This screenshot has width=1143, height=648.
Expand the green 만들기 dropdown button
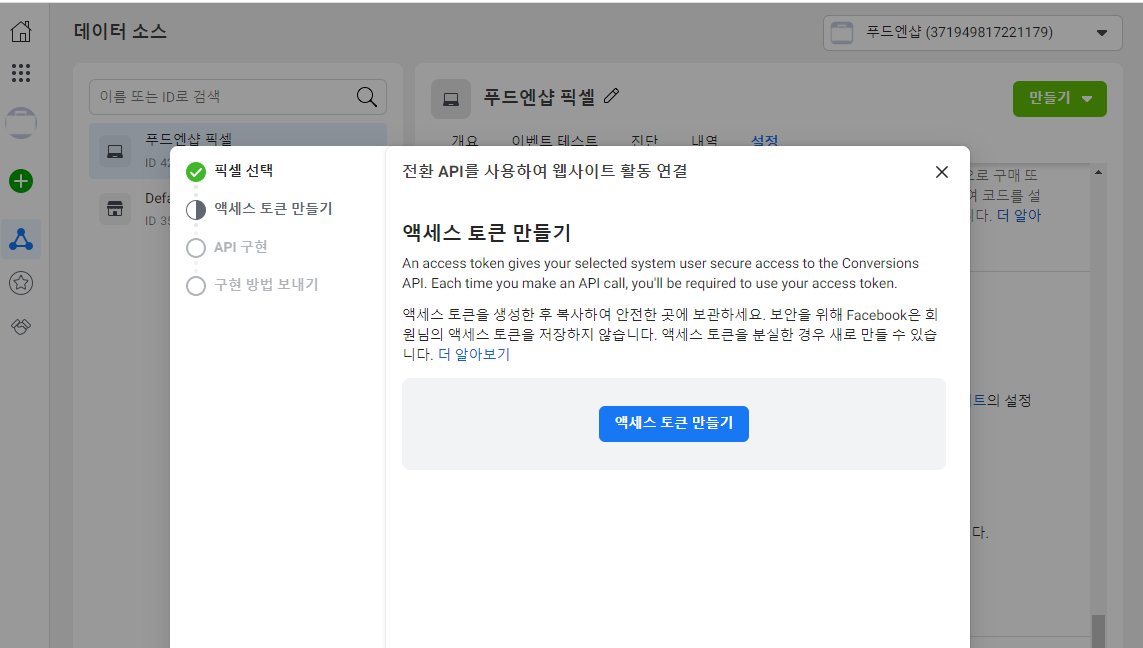coord(1060,98)
